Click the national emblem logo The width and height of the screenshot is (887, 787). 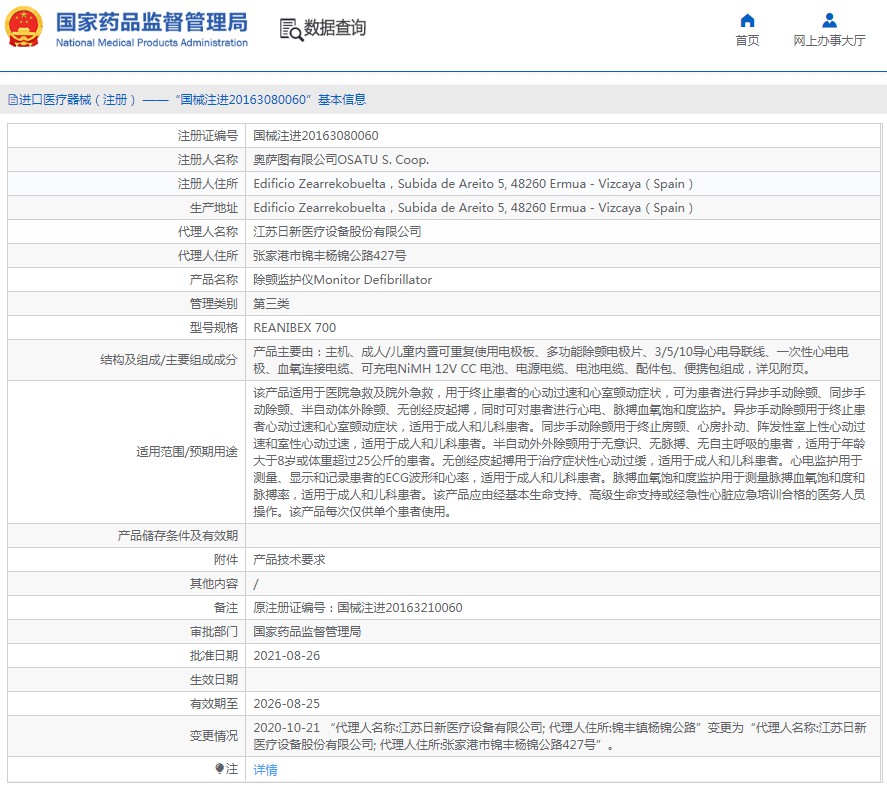(24, 27)
